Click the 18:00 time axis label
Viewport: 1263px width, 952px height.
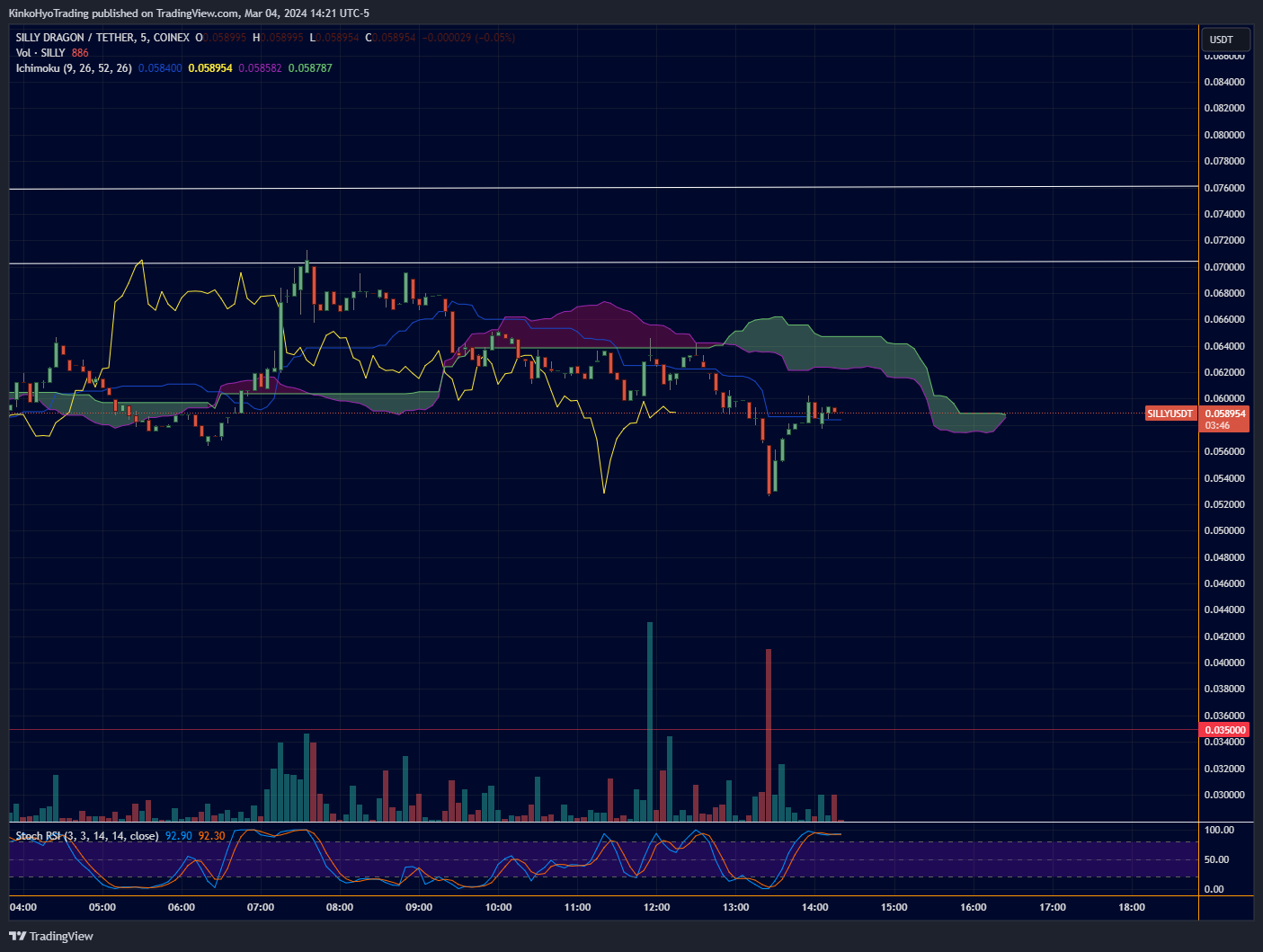click(1131, 907)
